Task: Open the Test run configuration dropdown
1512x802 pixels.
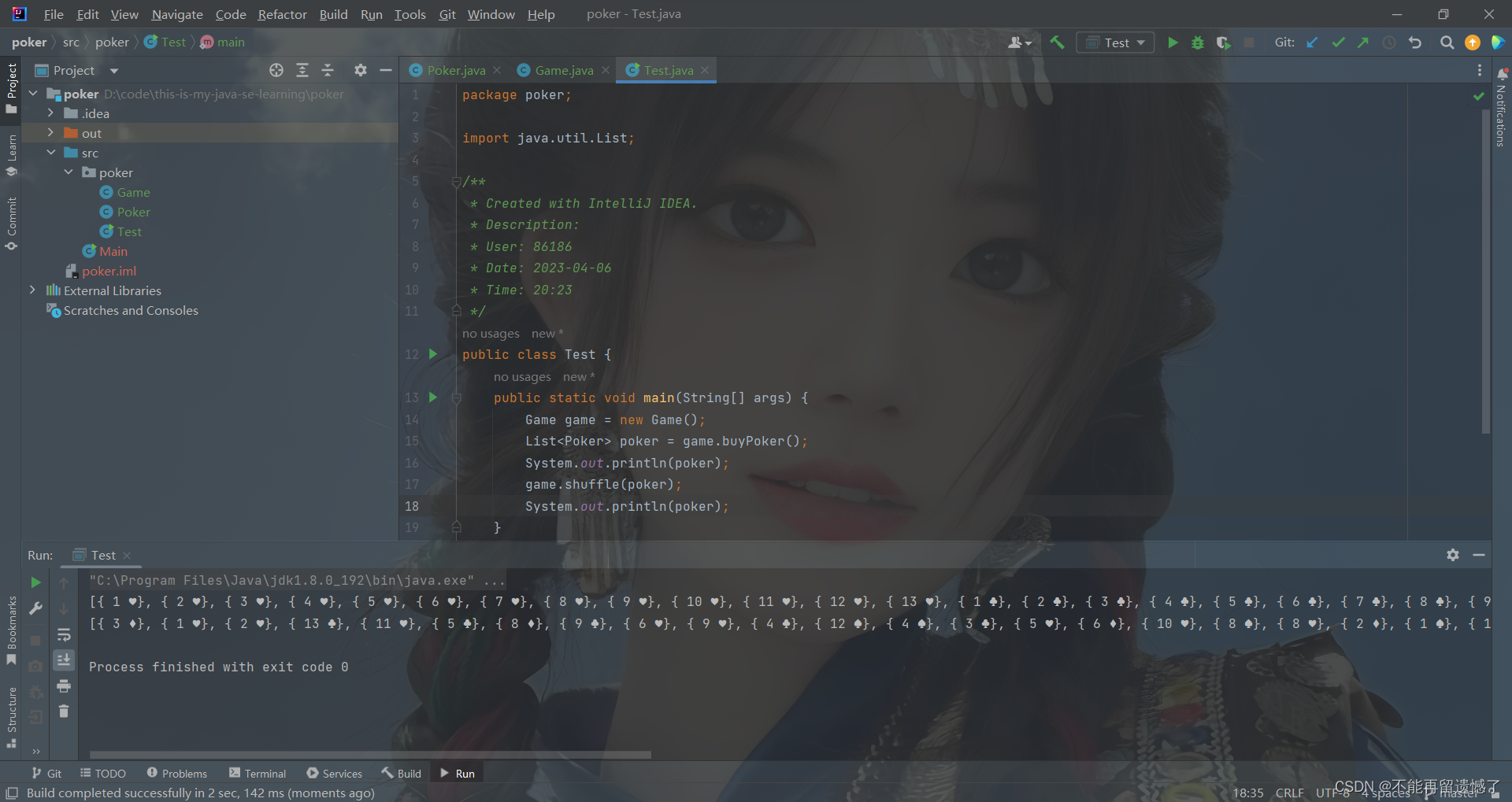Action: pos(1115,43)
